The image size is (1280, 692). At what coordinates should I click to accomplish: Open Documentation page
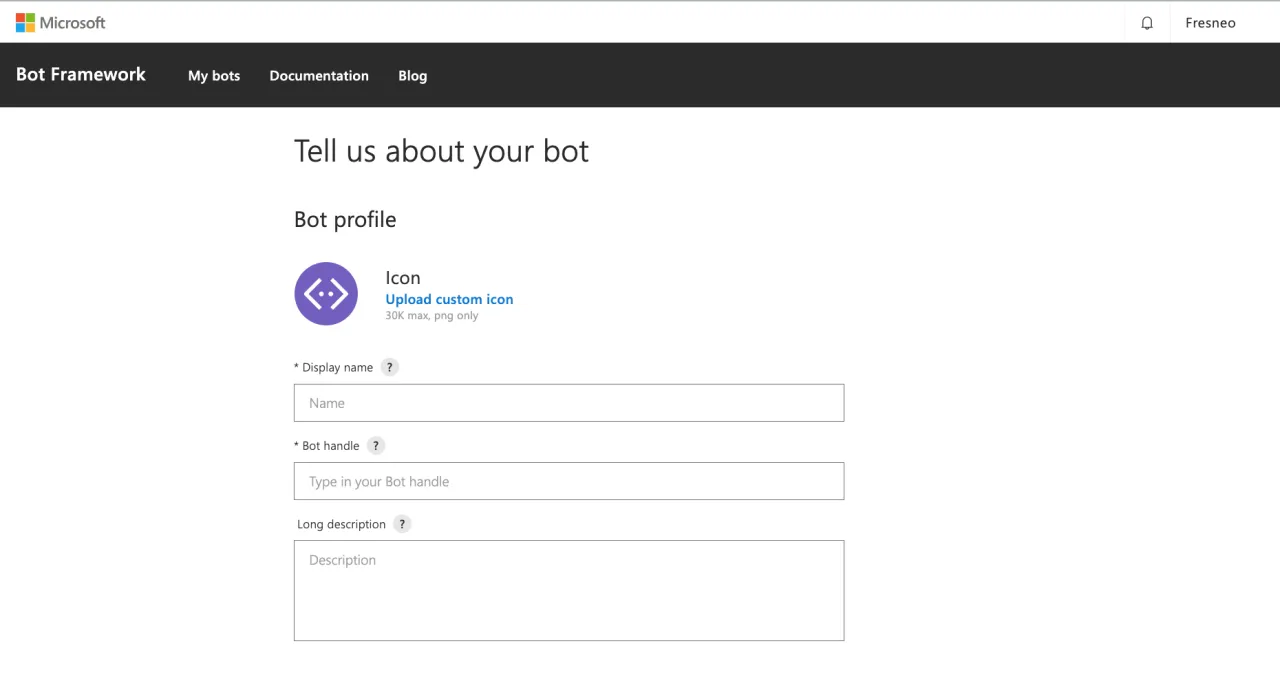[319, 76]
